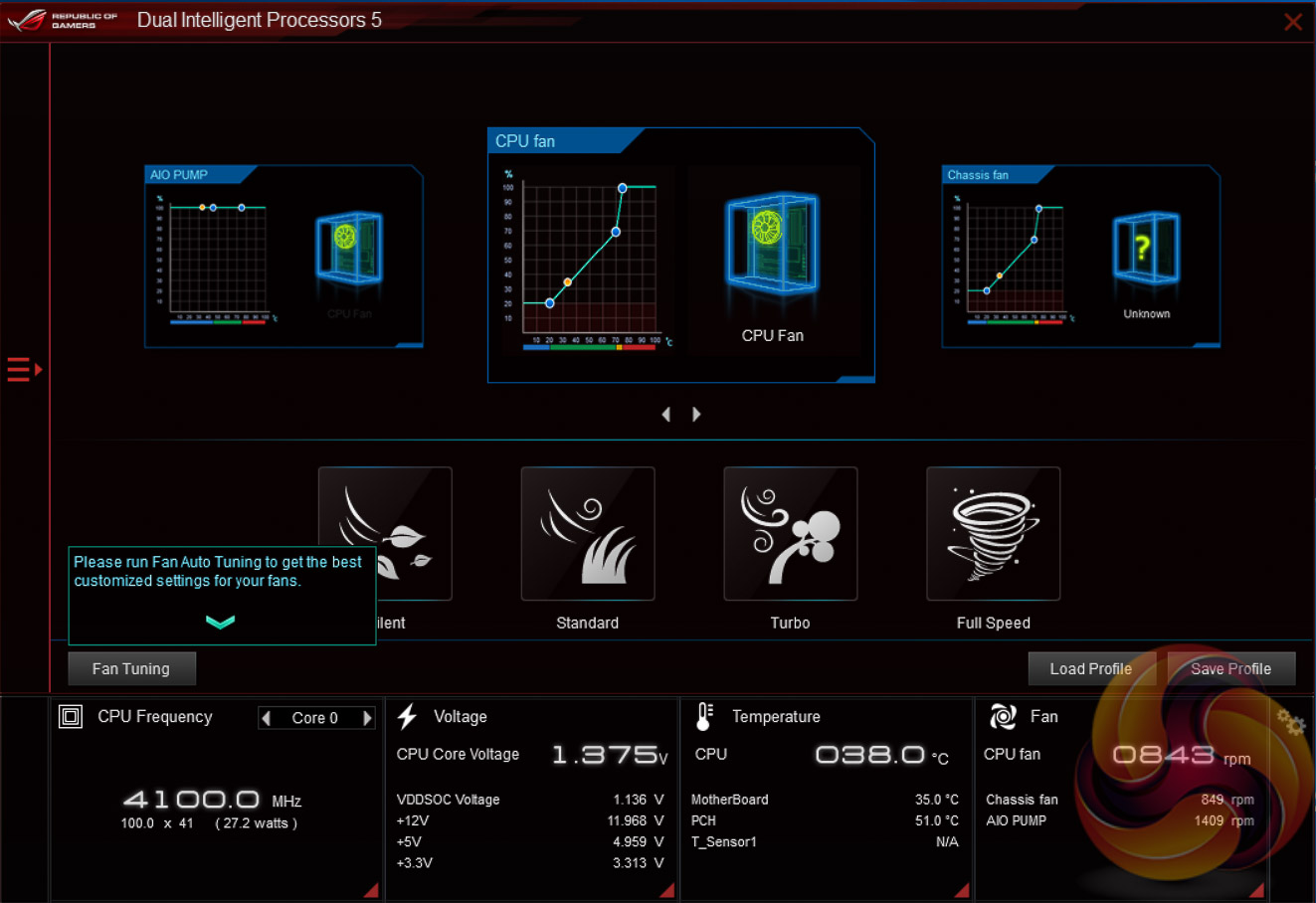Collapse the Fan Auto Tuning tooltip chevron
Viewport: 1316px width, 903px height.
point(220,622)
